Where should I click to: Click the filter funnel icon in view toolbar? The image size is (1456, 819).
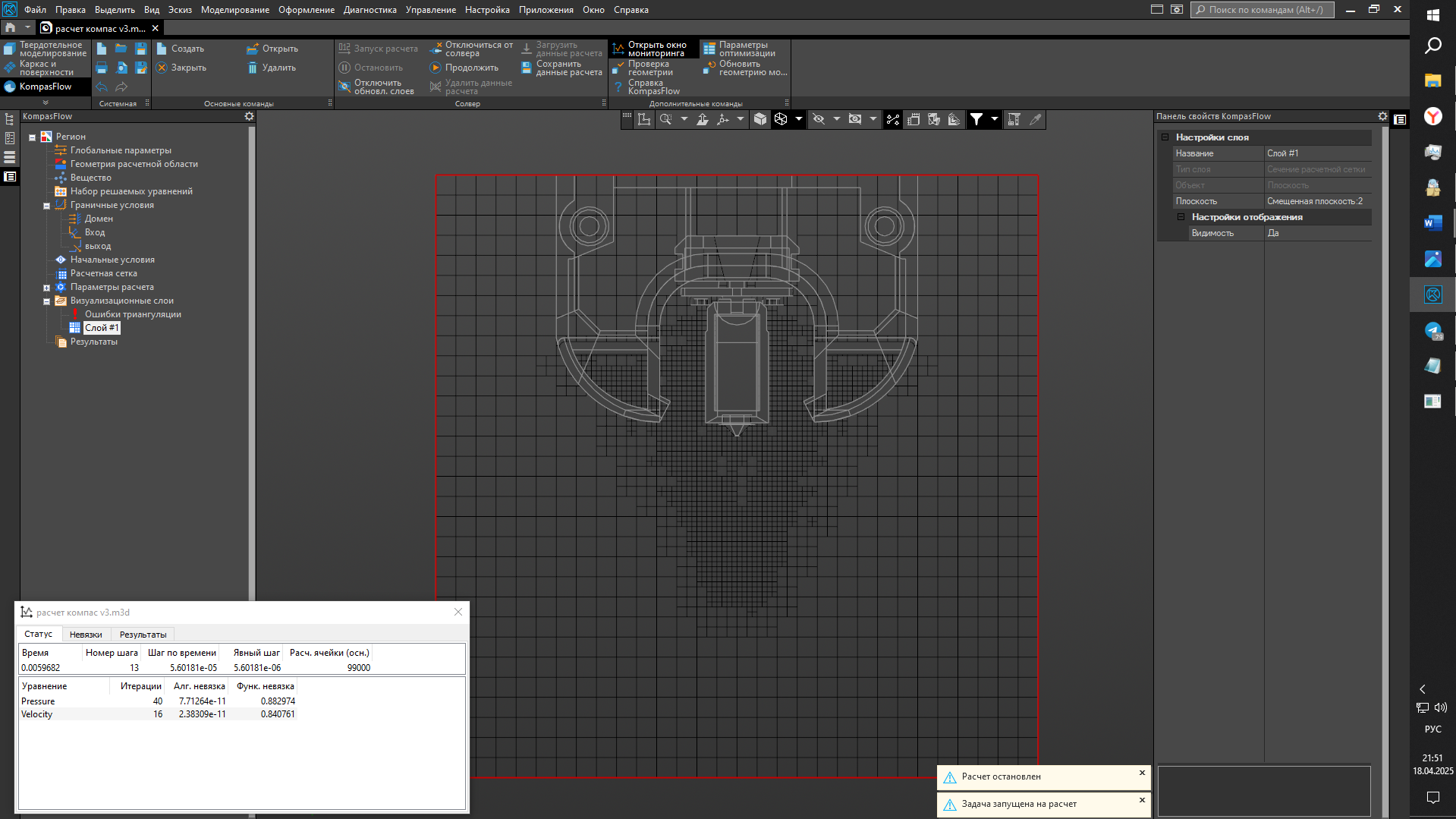click(976, 119)
